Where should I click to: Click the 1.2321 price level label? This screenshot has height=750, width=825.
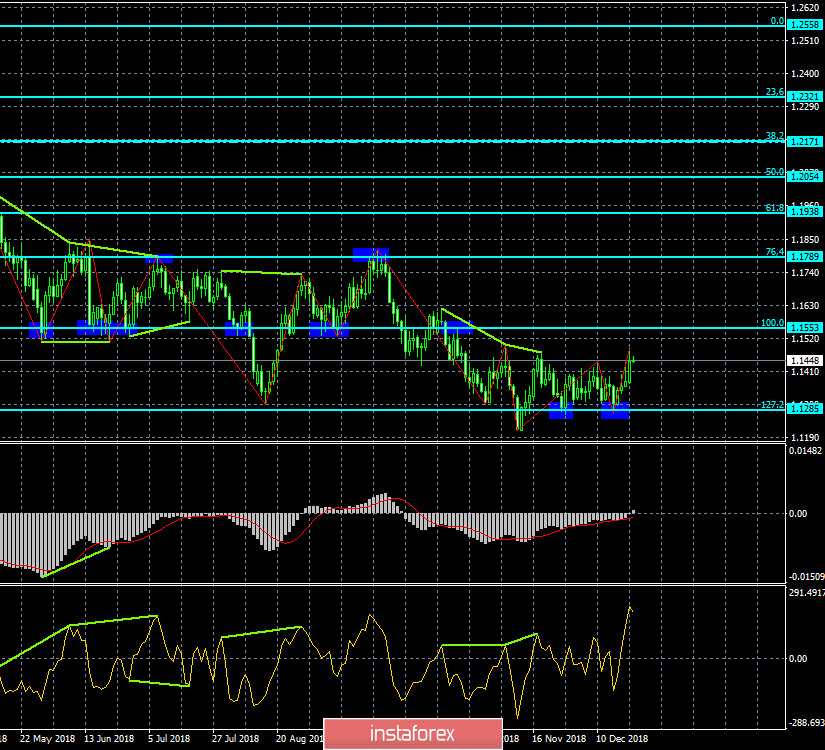[805, 97]
